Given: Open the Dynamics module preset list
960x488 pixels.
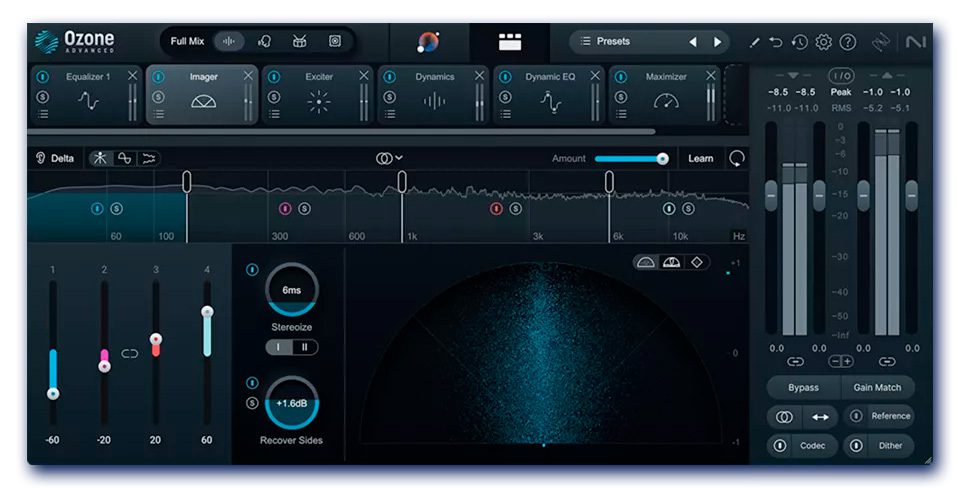Looking at the screenshot, I should pyautogui.click(x=389, y=114).
